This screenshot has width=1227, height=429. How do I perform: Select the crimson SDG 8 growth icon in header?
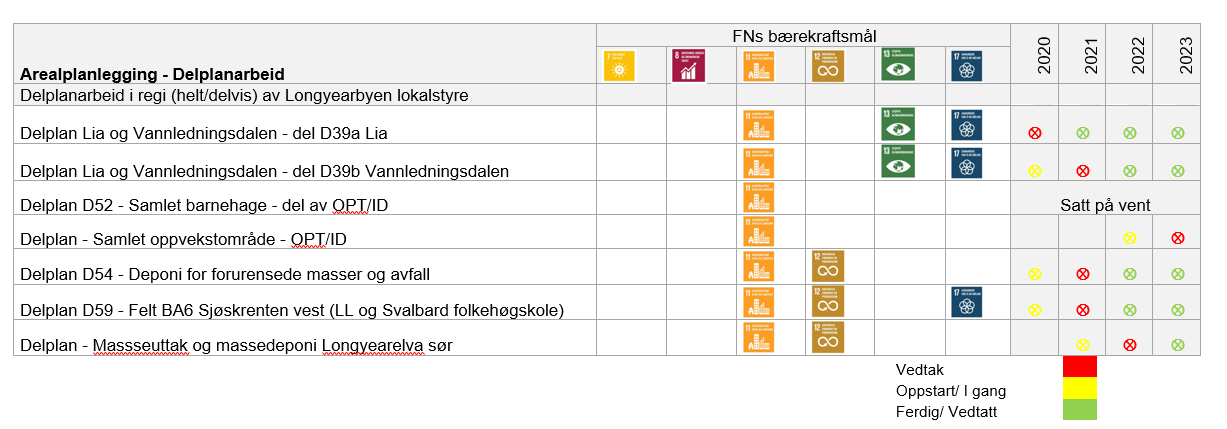(687, 65)
